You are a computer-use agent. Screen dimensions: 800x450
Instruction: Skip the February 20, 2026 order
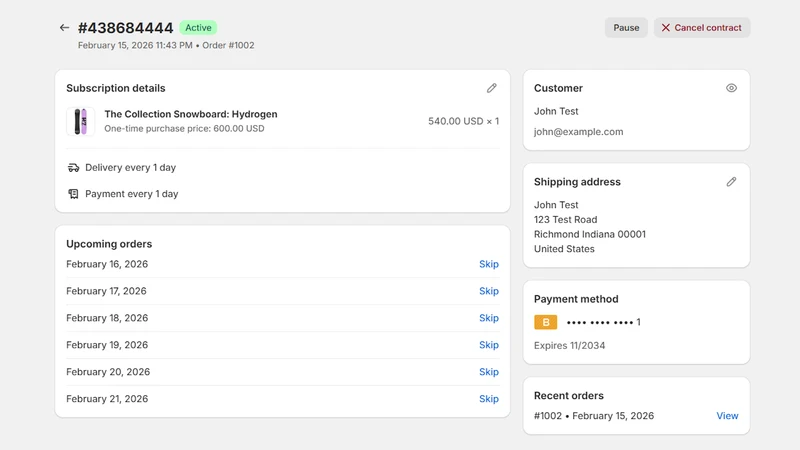(x=488, y=372)
